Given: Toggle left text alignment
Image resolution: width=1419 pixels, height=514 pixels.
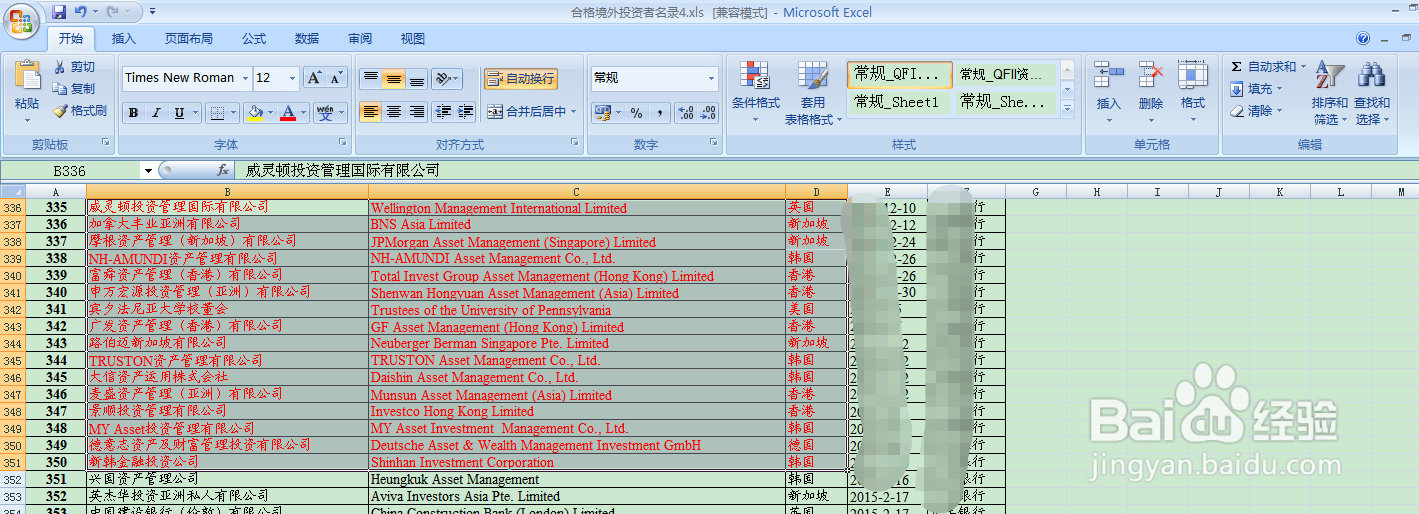Looking at the screenshot, I should (x=370, y=112).
